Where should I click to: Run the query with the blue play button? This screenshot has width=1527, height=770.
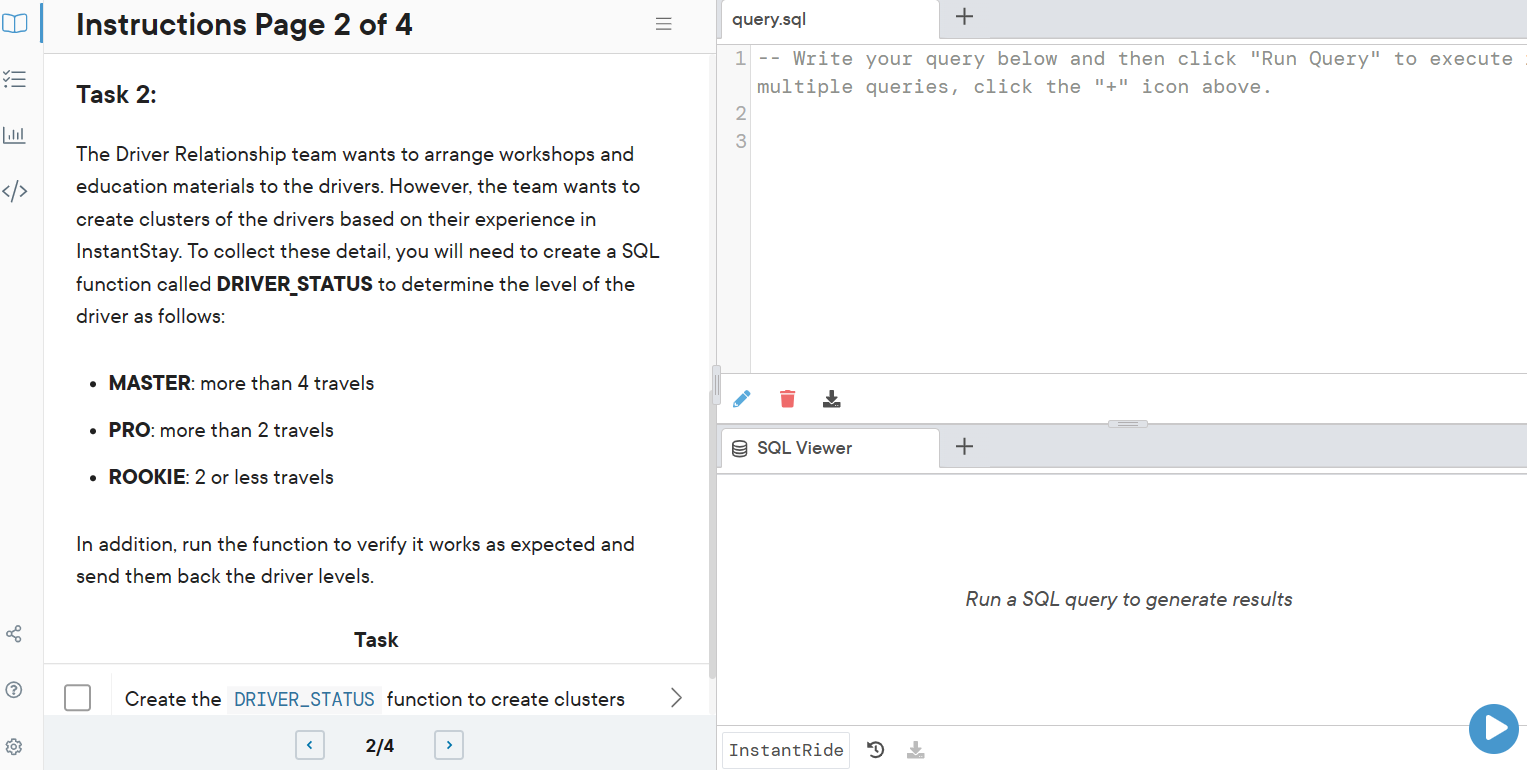1493,729
